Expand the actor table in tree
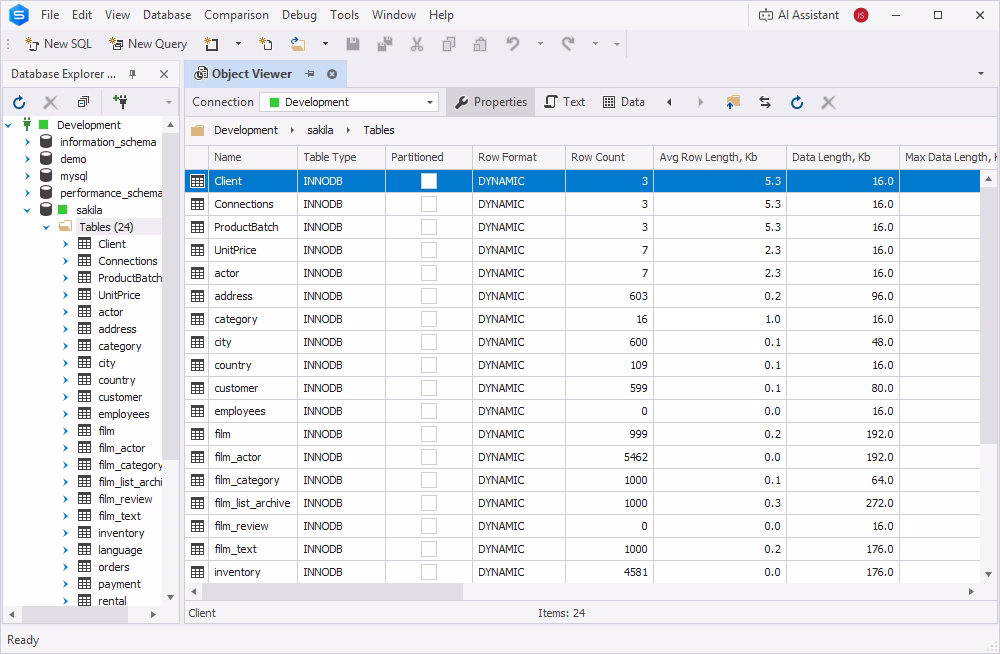Viewport: 1000px width, 654px height. coord(65,312)
